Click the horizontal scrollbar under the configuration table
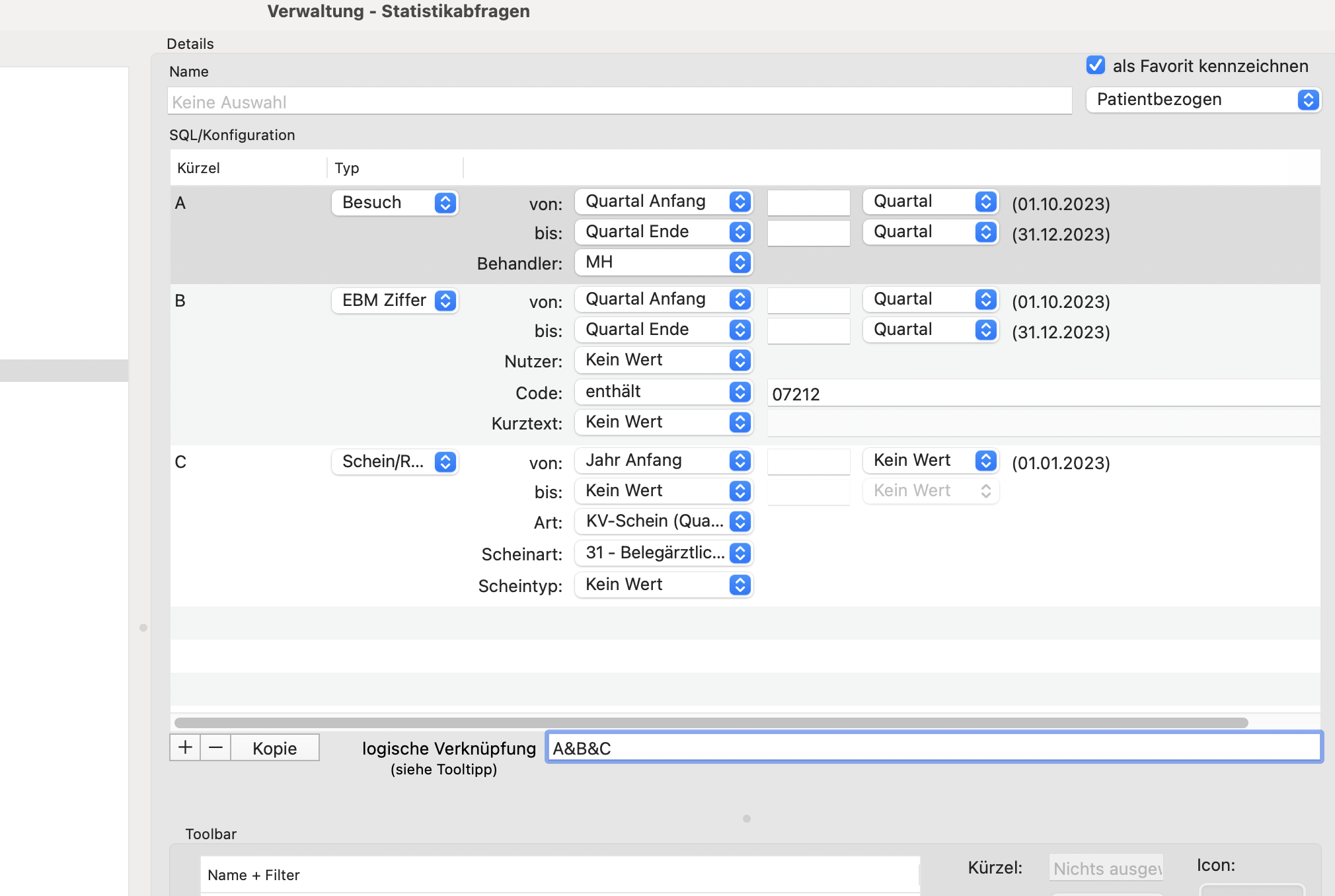This screenshot has width=1335, height=896. (x=711, y=723)
